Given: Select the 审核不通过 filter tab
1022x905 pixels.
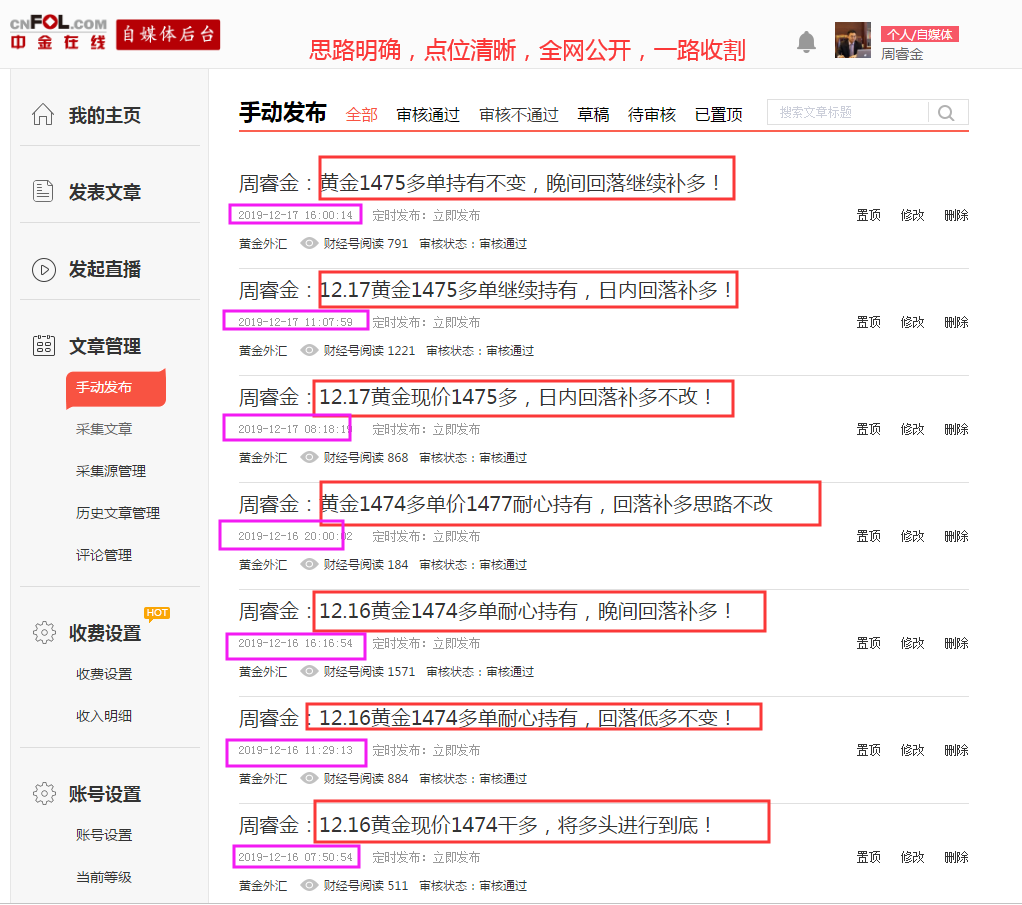Looking at the screenshot, I should click(x=519, y=115).
